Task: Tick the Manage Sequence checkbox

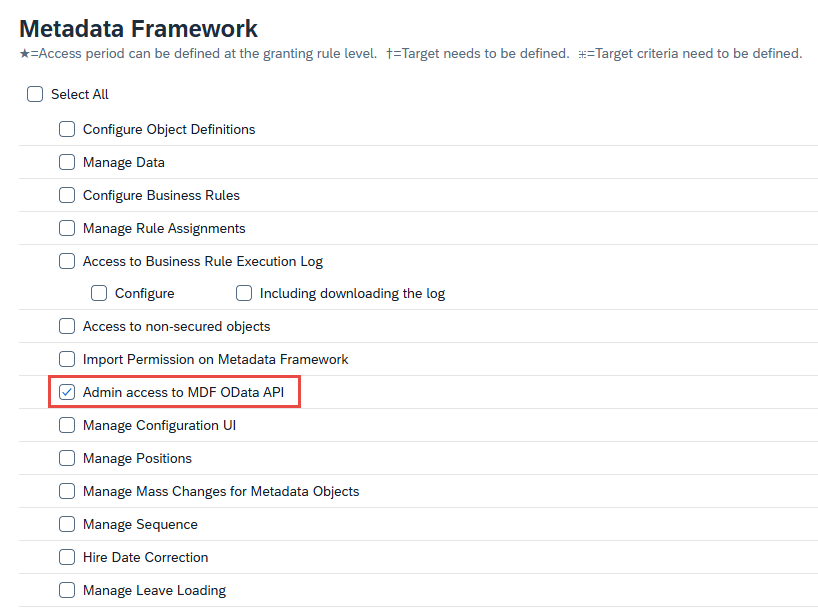Action: (x=67, y=524)
